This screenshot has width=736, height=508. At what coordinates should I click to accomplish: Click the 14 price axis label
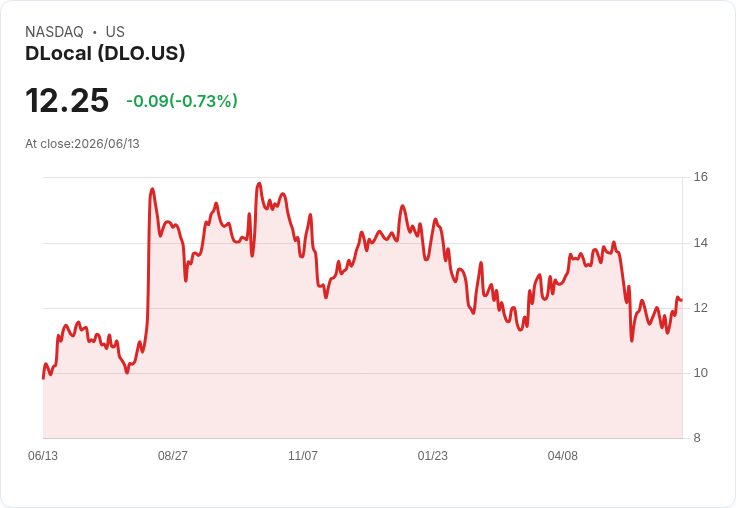tap(701, 243)
